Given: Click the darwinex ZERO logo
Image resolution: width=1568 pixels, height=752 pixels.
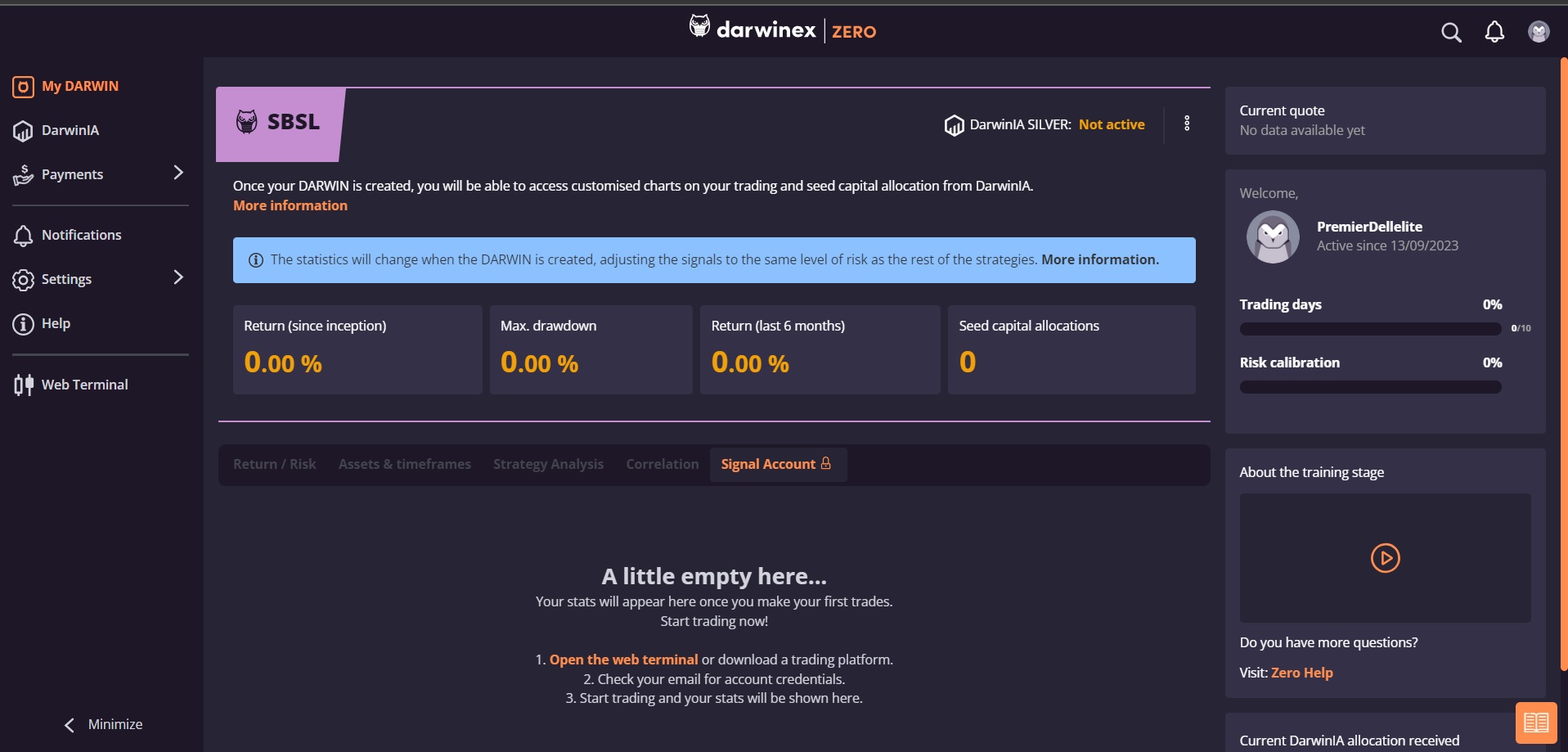Looking at the screenshot, I should [783, 30].
